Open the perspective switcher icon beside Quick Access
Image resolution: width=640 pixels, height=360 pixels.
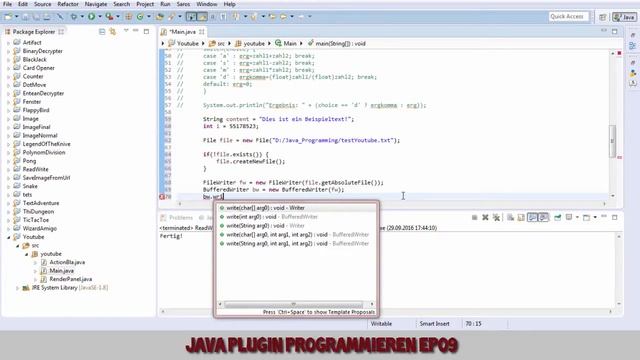[602, 17]
